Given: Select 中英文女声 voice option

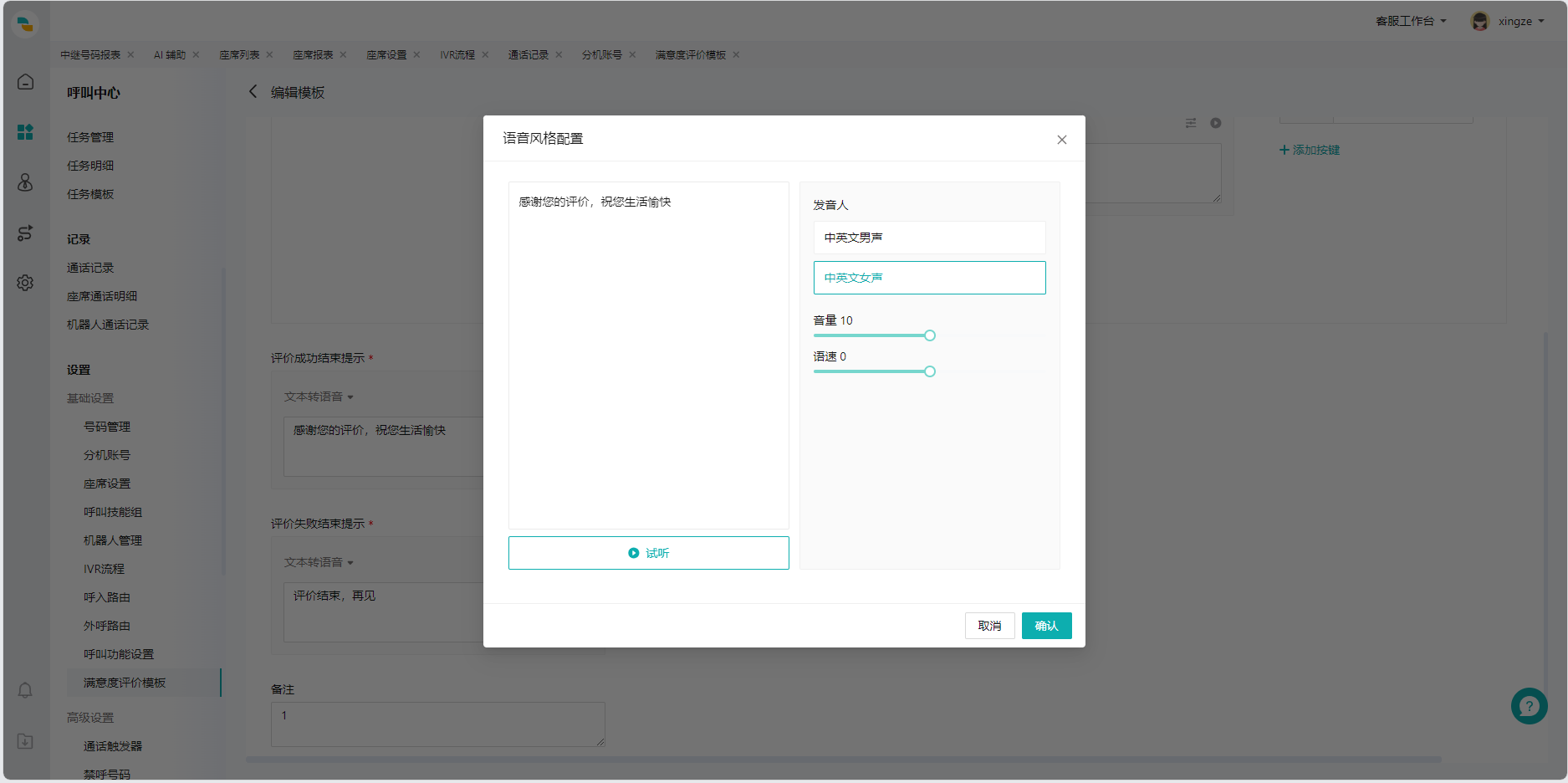Looking at the screenshot, I should 929,278.
